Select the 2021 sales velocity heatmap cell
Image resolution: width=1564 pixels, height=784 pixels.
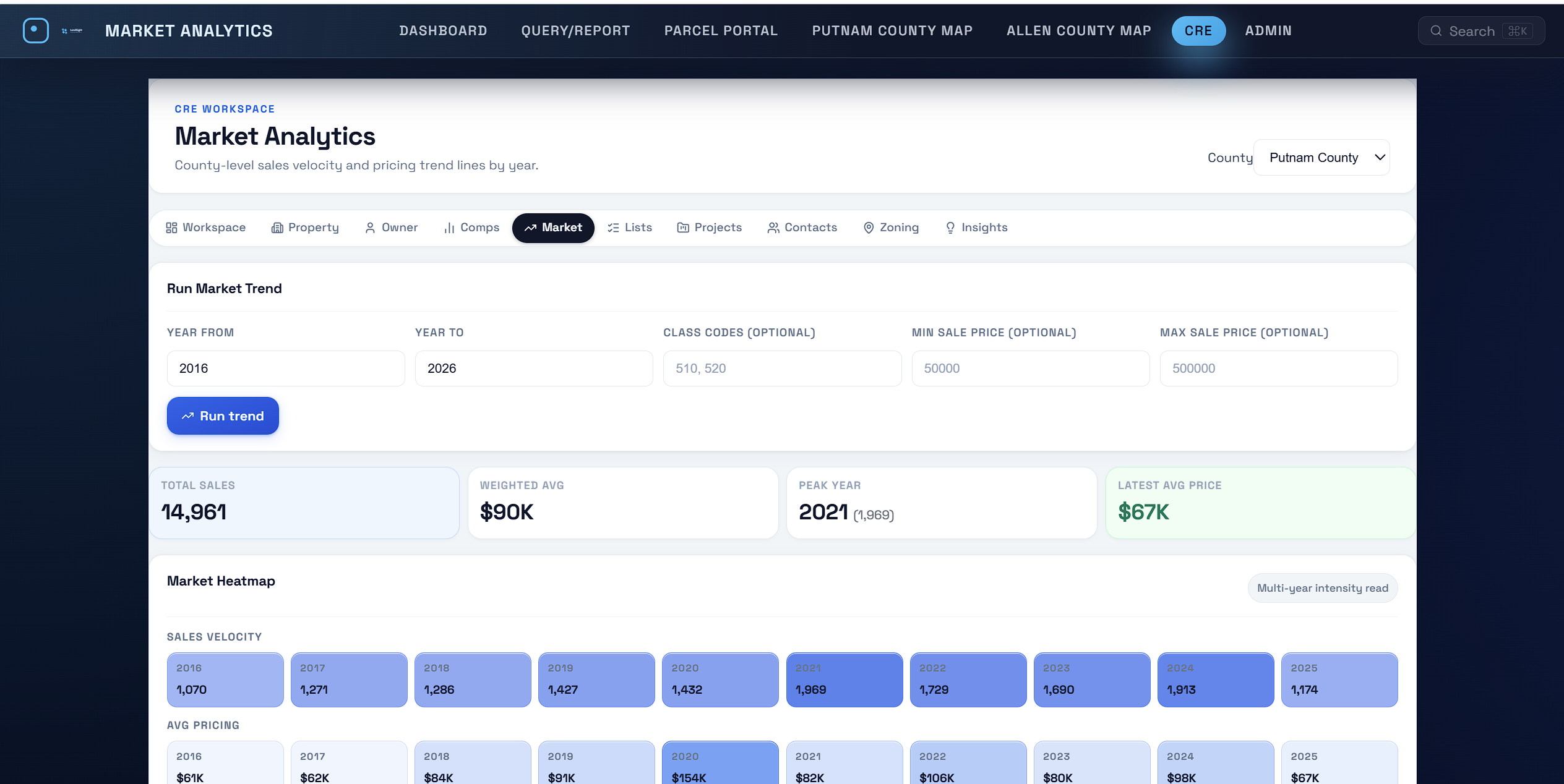(844, 680)
